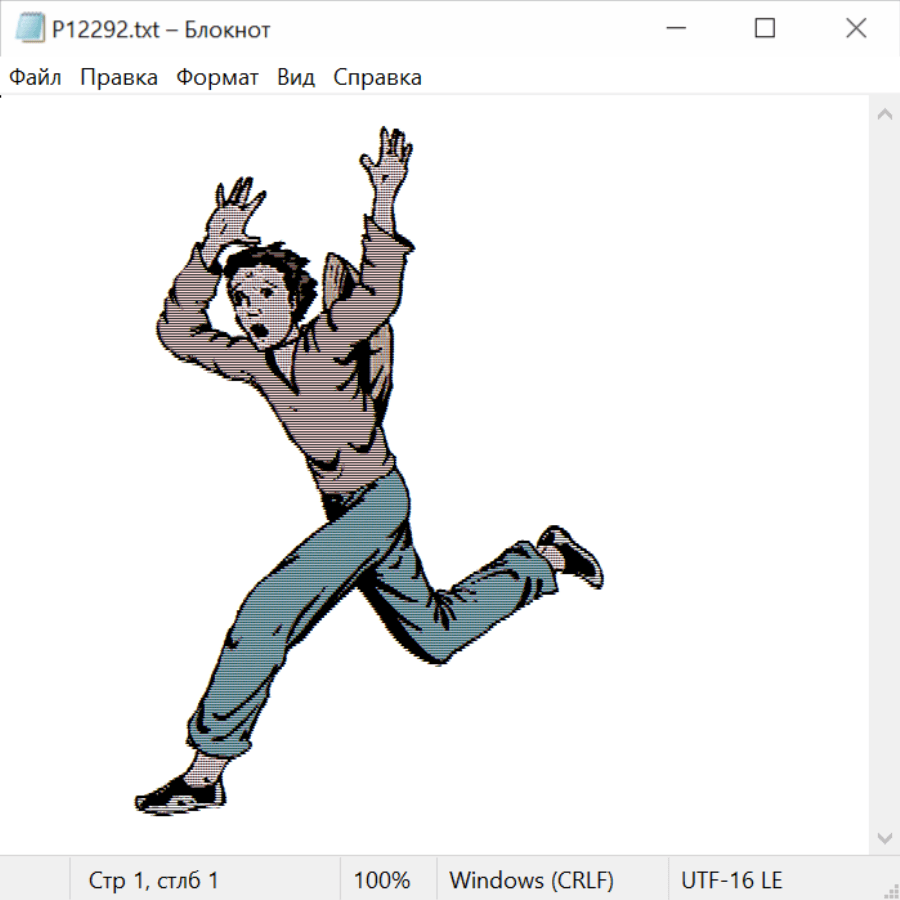
Task: Open the Файл menu
Action: pyautogui.click(x=36, y=78)
